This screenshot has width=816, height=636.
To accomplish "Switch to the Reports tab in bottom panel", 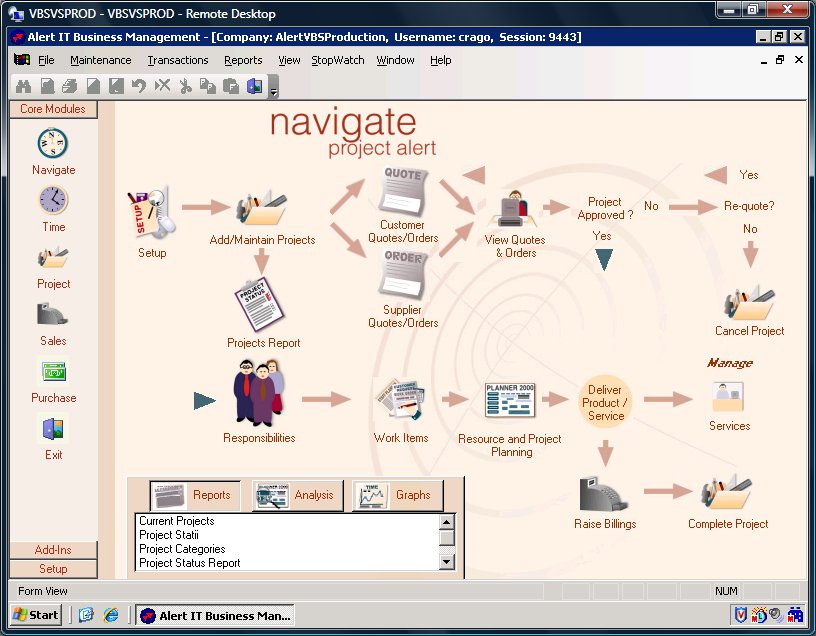I will click(195, 495).
